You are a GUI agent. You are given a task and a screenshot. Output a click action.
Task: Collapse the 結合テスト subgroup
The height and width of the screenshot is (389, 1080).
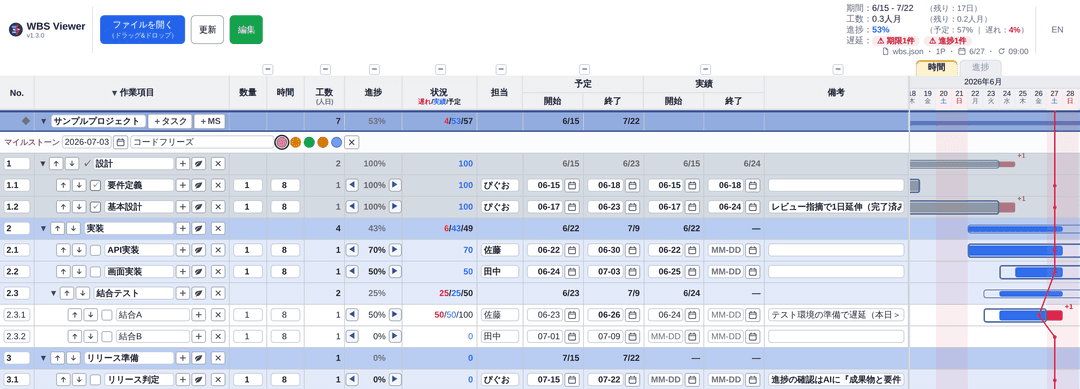[54, 293]
